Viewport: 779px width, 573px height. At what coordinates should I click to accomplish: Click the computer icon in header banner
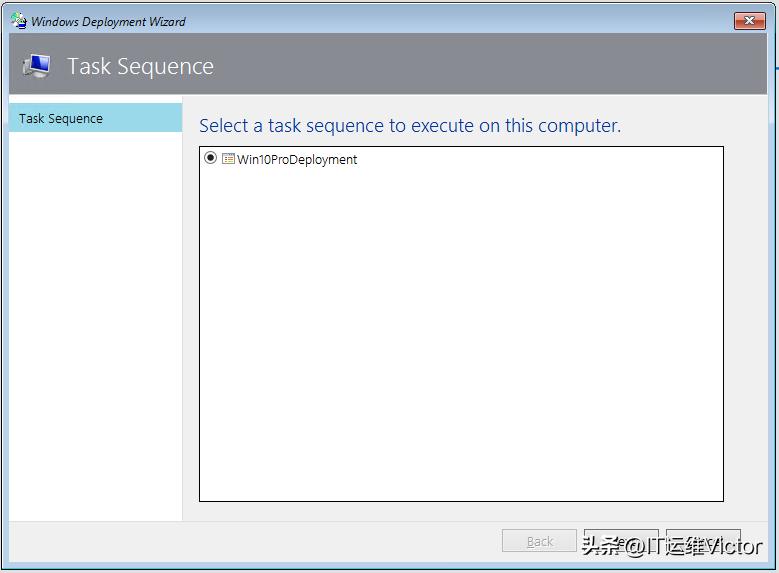click(38, 66)
